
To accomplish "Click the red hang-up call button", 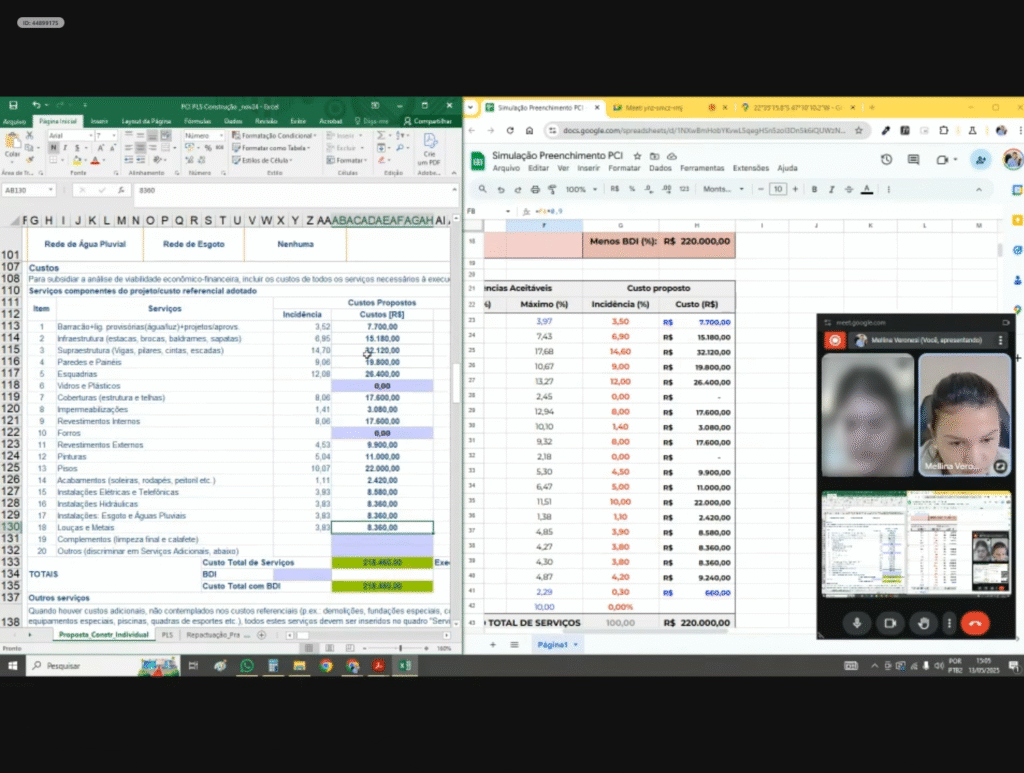I will pyautogui.click(x=975, y=623).
